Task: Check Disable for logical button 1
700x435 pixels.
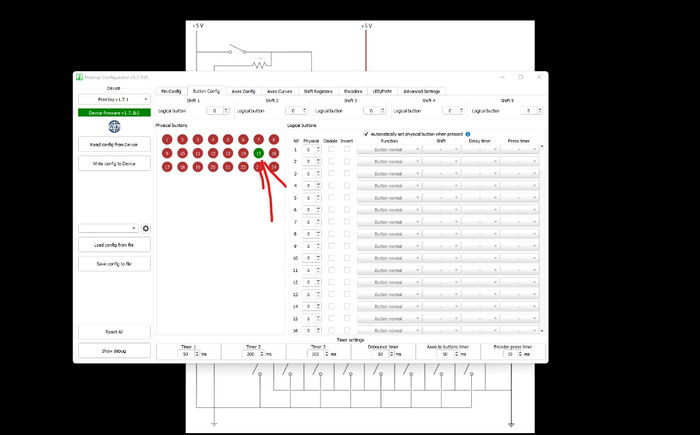Action: click(331, 149)
